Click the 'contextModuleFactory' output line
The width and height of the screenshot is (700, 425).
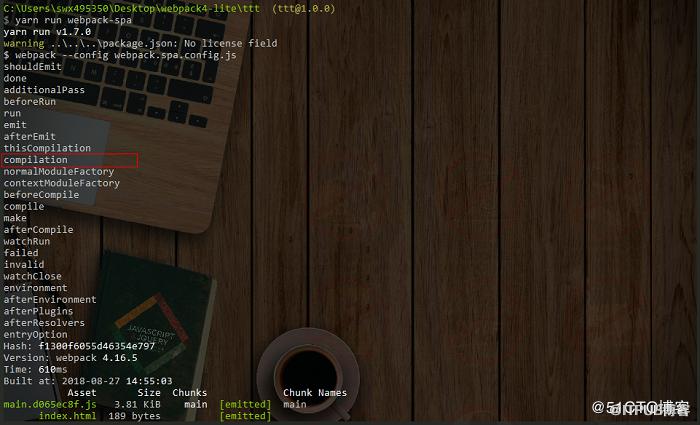[x=62, y=183]
